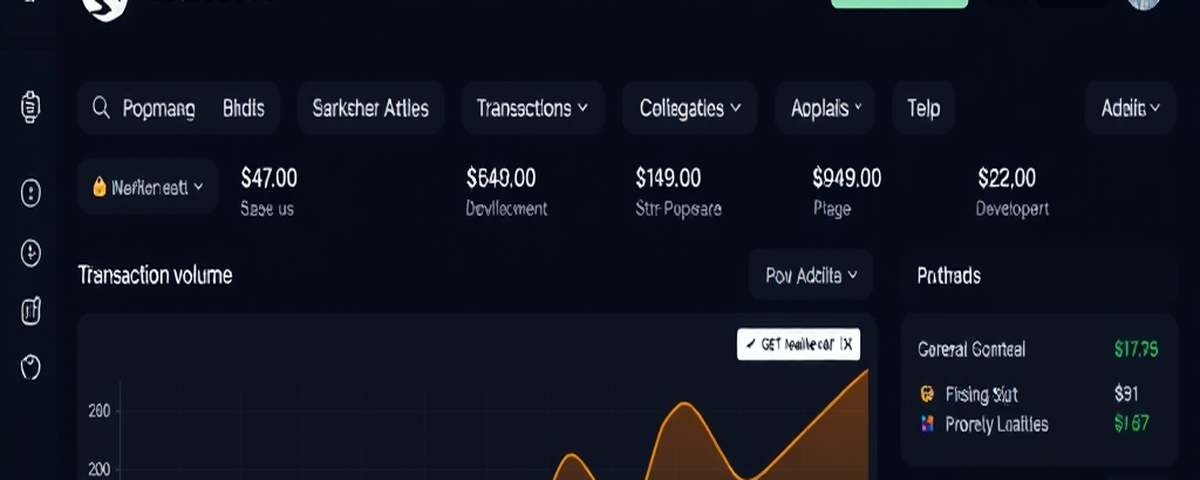1200x480 pixels.
Task: Click the Developart label
Action: click(x=1012, y=209)
